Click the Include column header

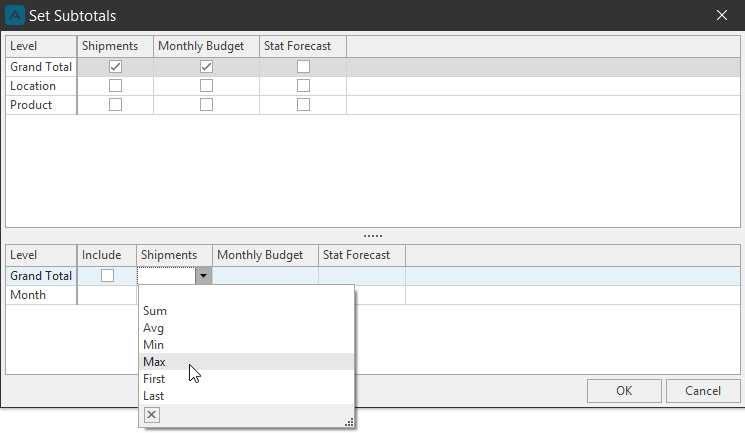[107, 255]
